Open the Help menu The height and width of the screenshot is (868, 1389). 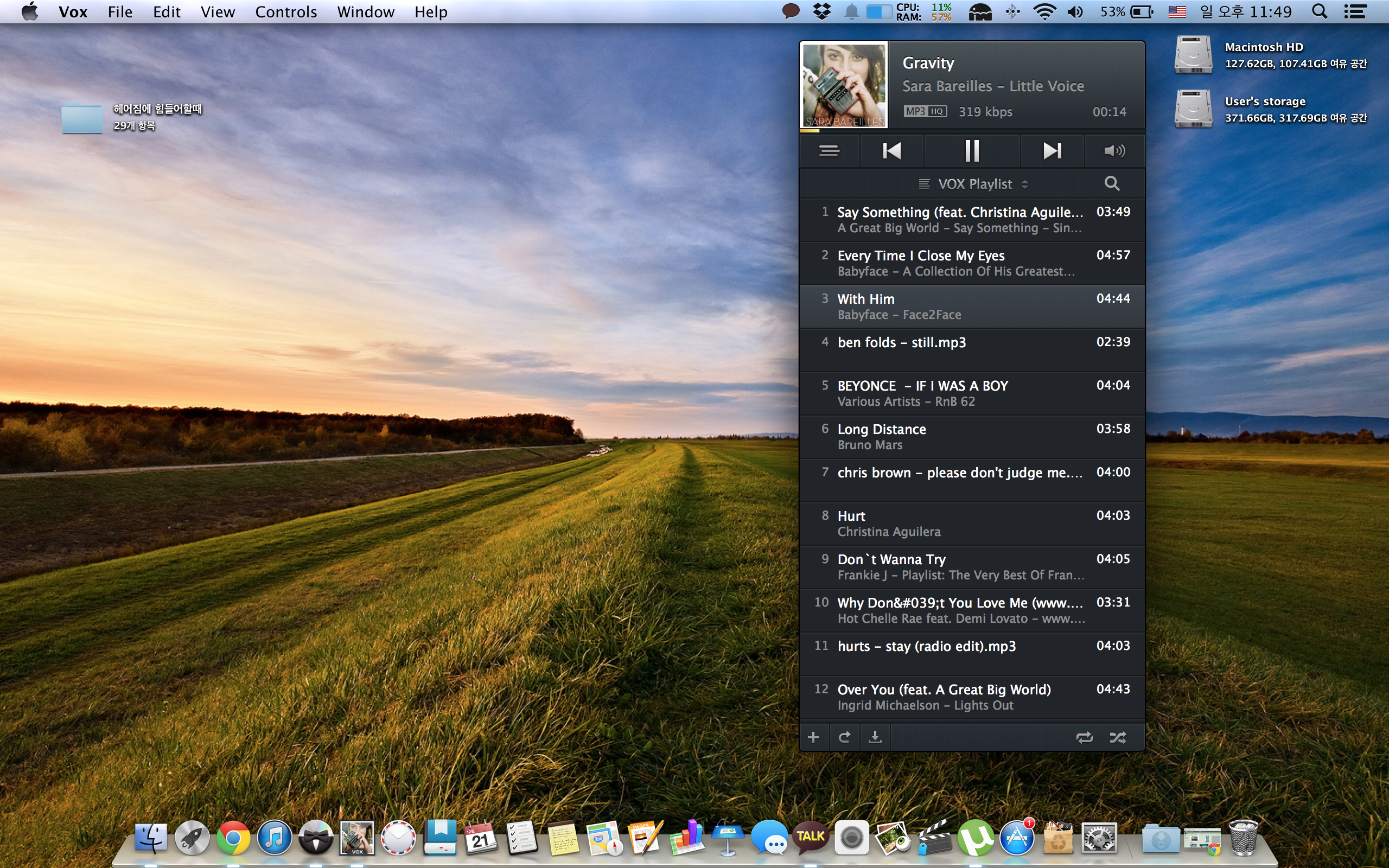tap(431, 11)
